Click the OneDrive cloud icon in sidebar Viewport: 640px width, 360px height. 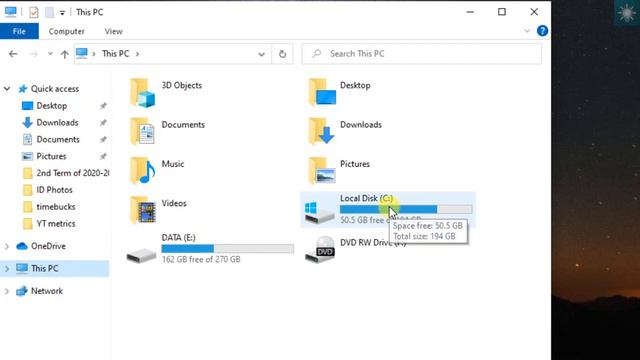pyautogui.click(x=22, y=246)
